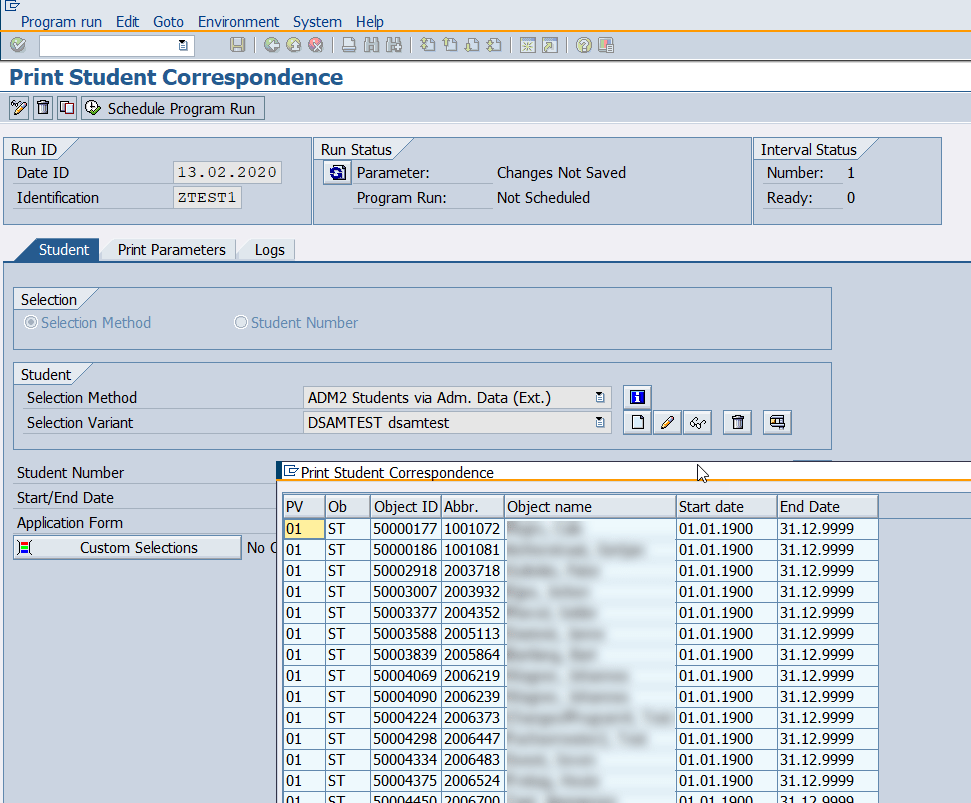Open the Environment menu
Image resolution: width=971 pixels, height=803 pixels.
point(238,21)
